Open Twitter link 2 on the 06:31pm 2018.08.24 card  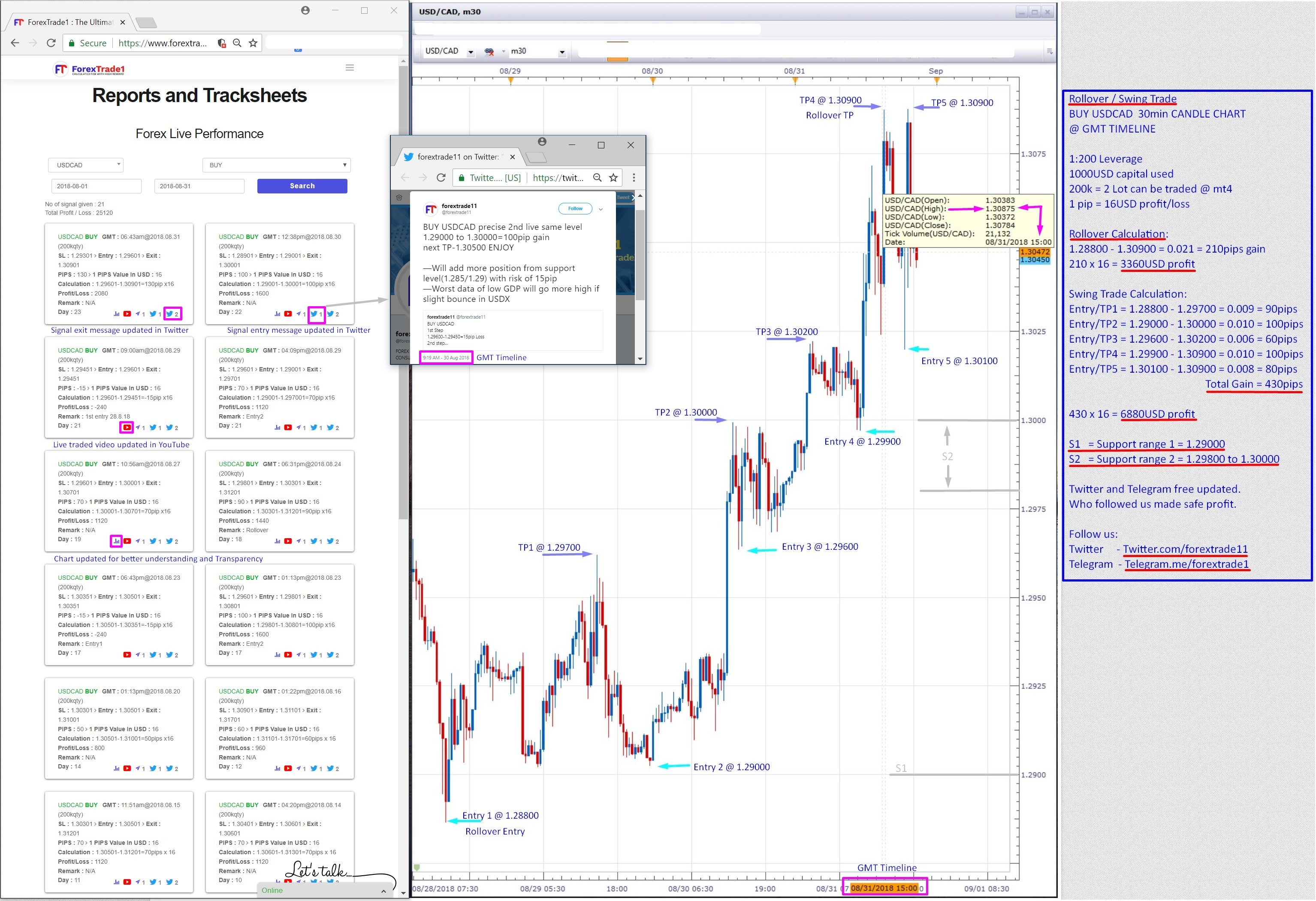(333, 542)
